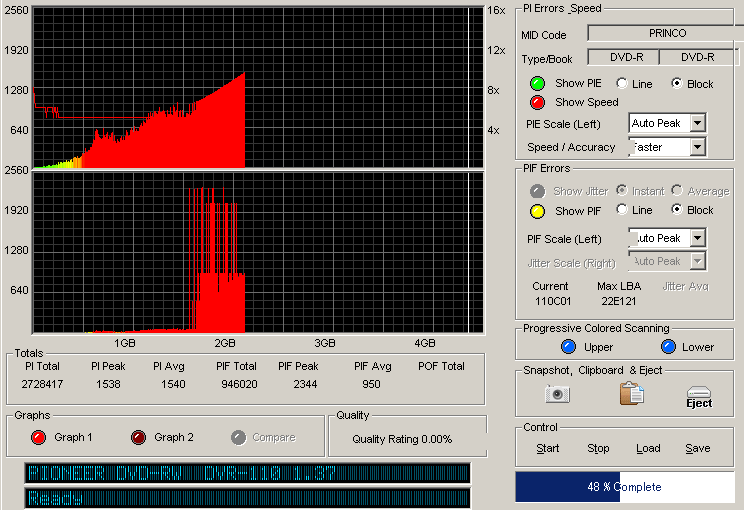
Task: Click the Show Speed label
Action: point(587,102)
